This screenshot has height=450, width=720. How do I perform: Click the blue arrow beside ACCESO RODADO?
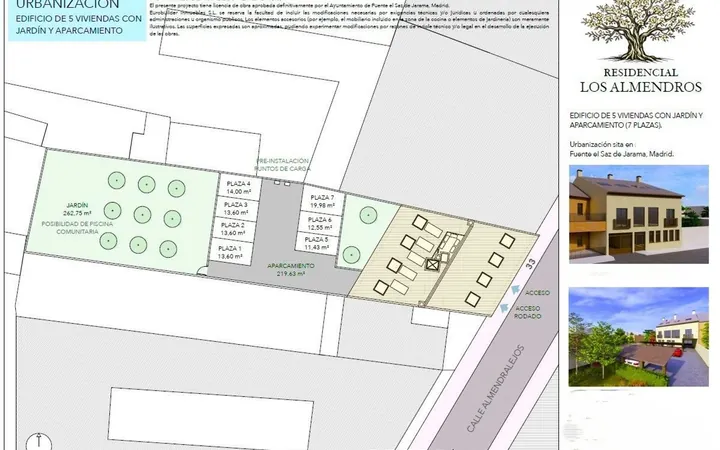coord(505,308)
